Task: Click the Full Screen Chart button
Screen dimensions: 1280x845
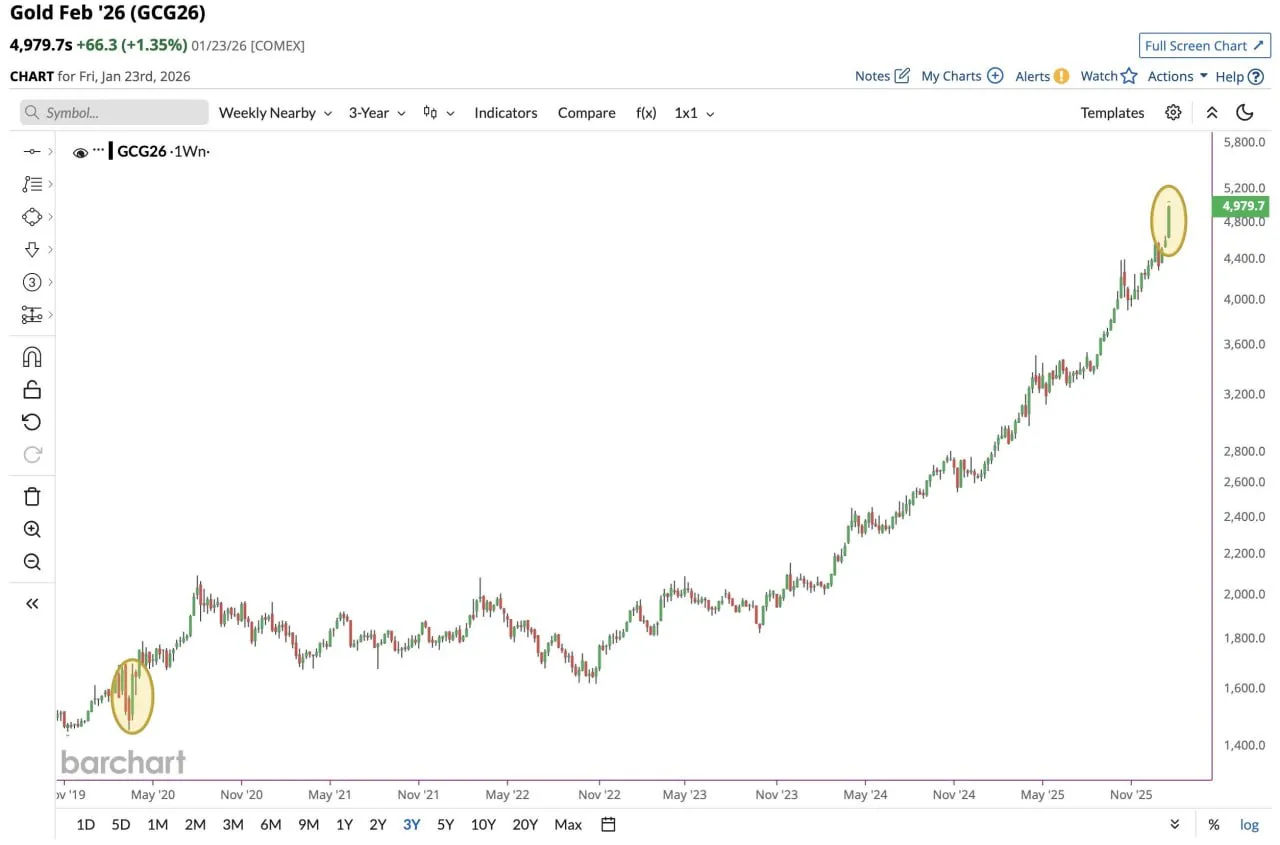Action: [1204, 46]
